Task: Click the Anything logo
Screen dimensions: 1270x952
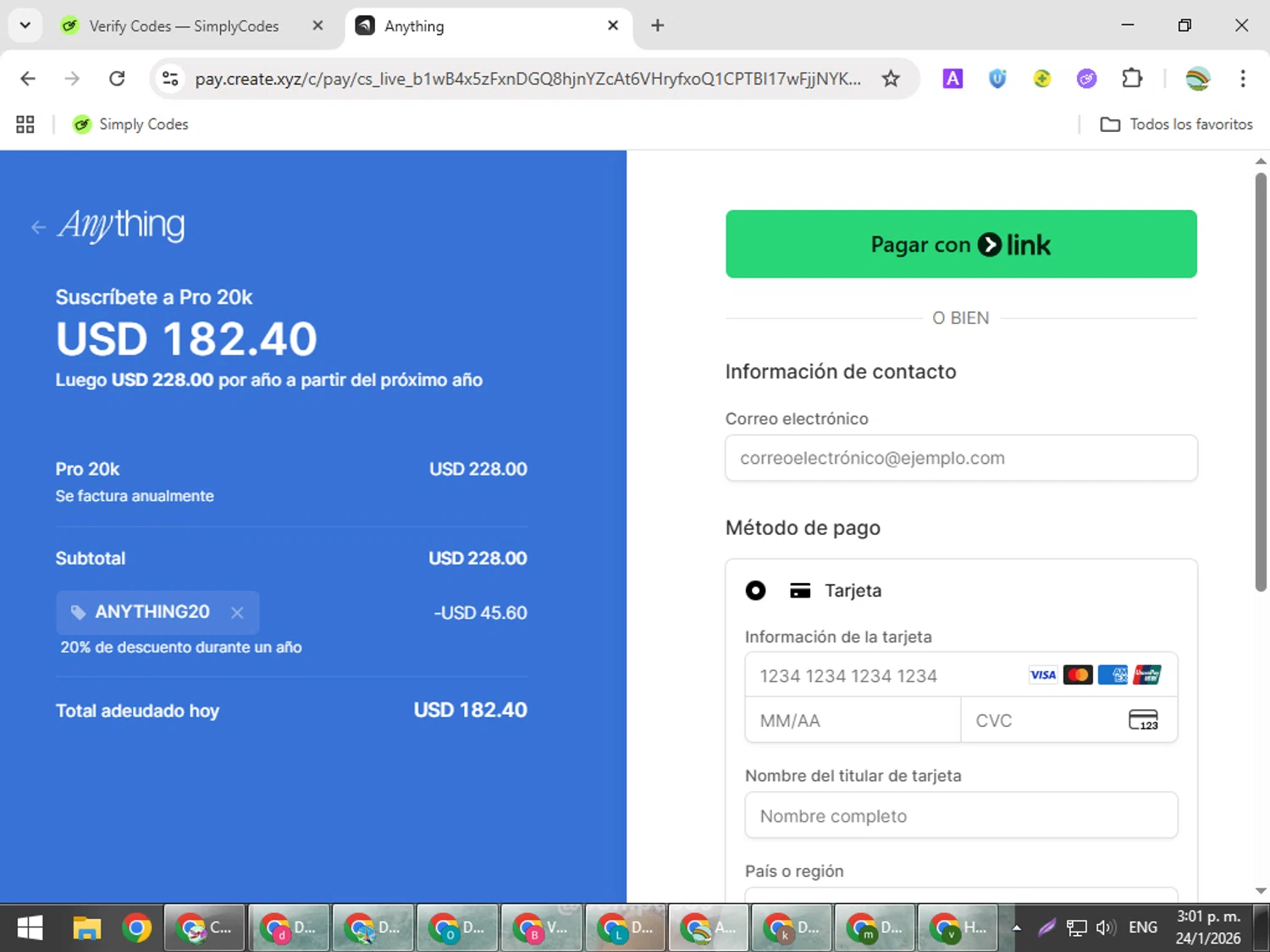Action: tap(121, 224)
